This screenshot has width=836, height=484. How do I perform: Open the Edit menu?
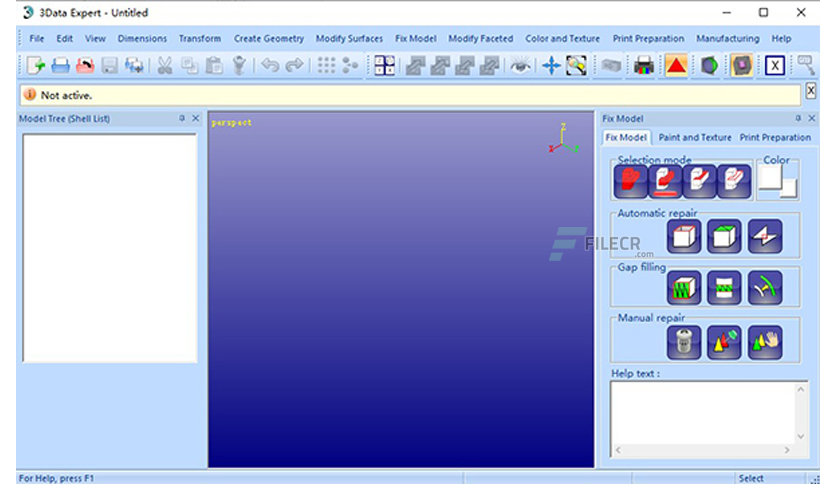pos(65,38)
